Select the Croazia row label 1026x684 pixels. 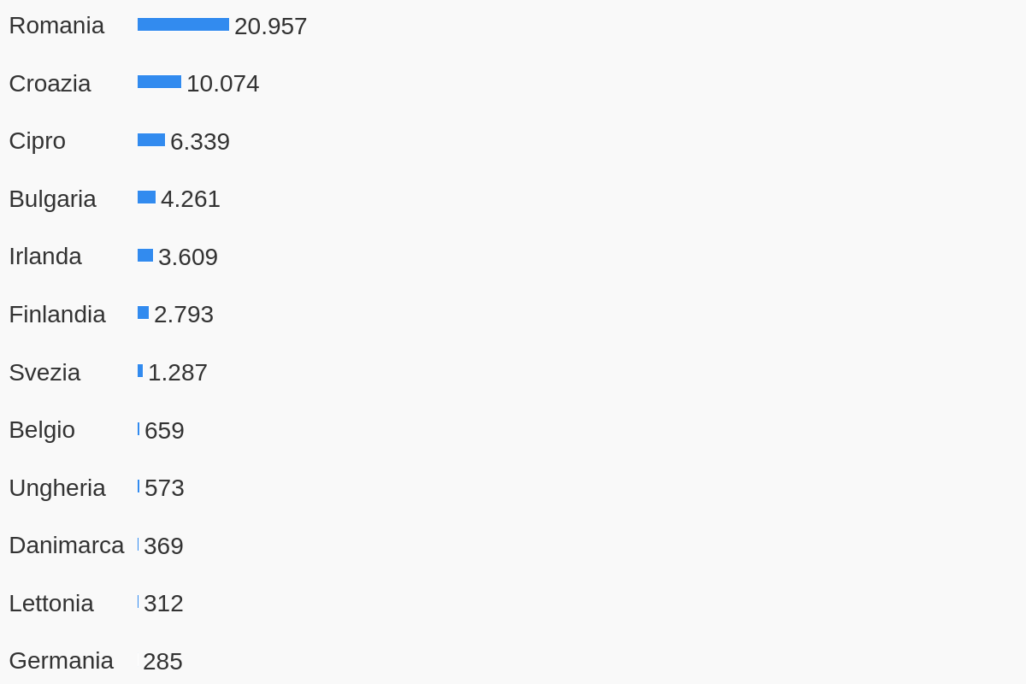point(50,84)
